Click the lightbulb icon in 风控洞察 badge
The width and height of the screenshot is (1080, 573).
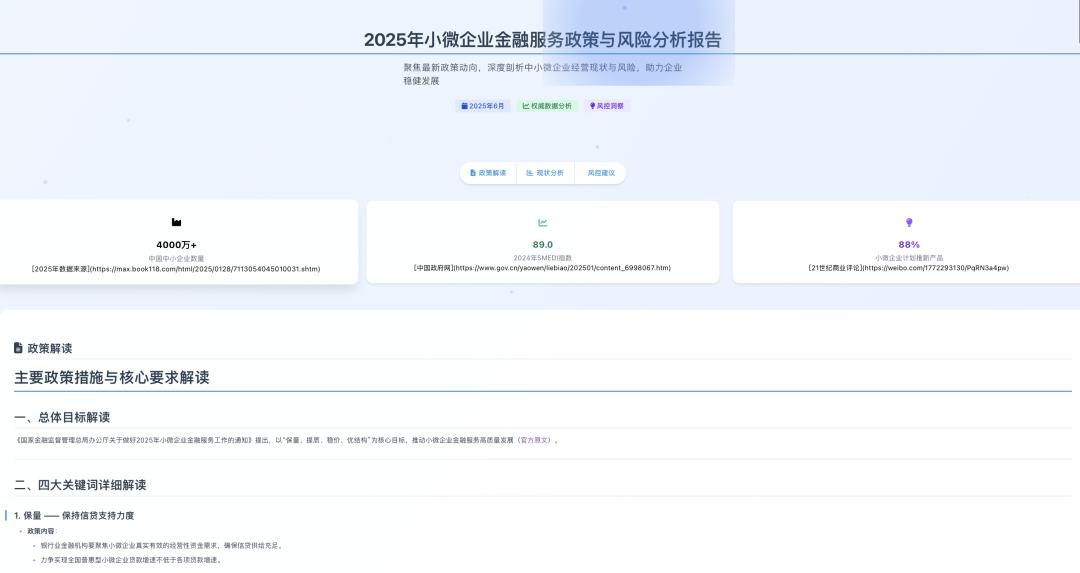(592, 106)
